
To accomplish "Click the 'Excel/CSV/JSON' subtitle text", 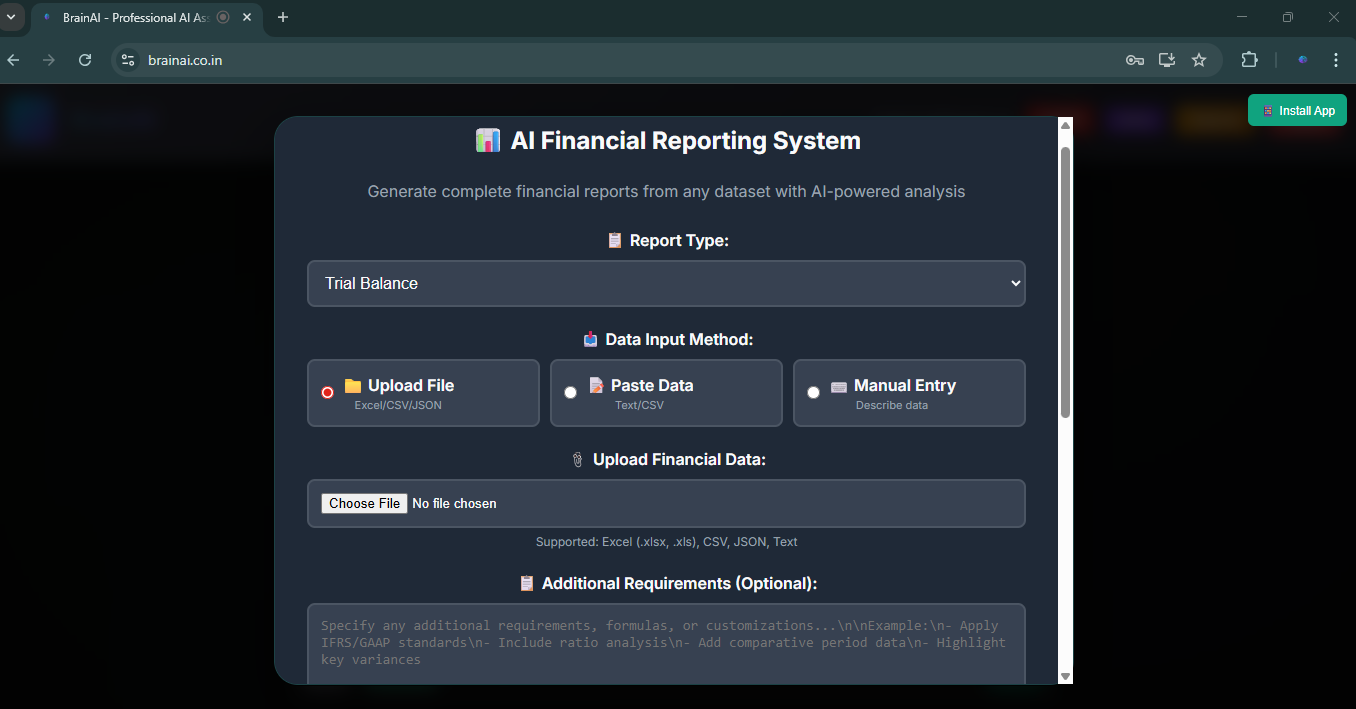I will [398, 406].
